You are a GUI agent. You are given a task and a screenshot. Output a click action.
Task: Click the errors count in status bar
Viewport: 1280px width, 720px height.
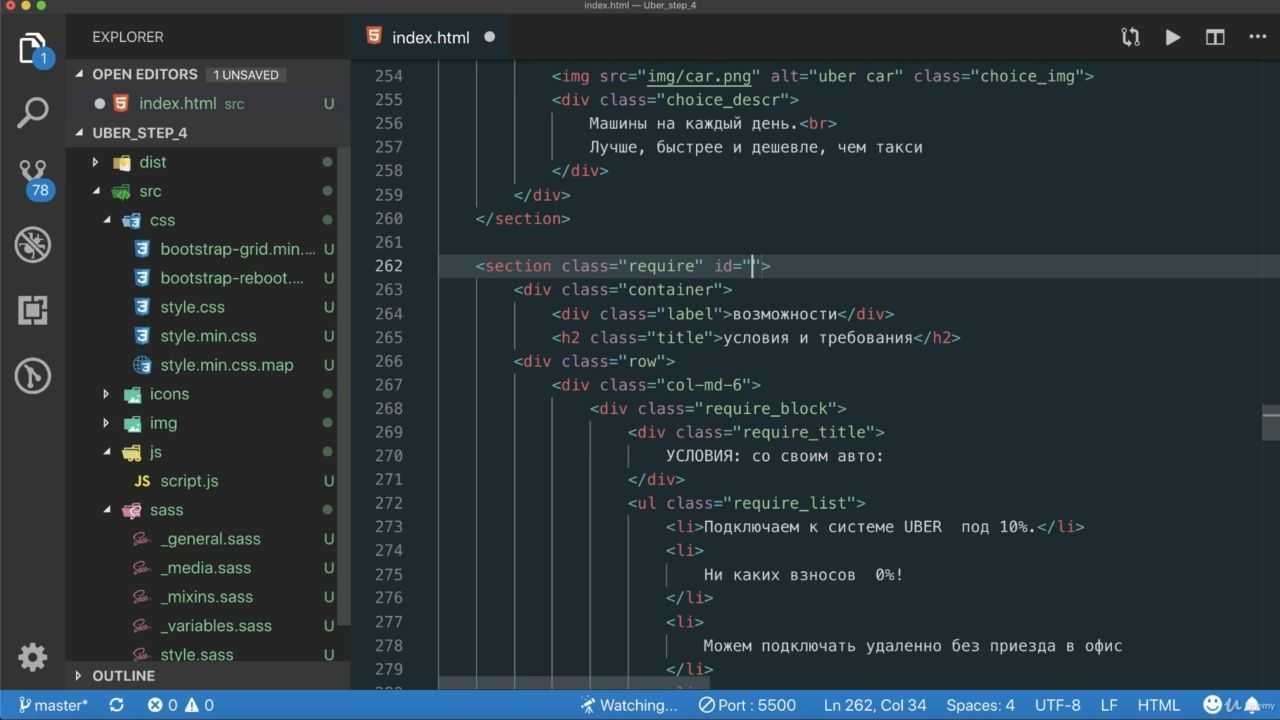(162, 705)
